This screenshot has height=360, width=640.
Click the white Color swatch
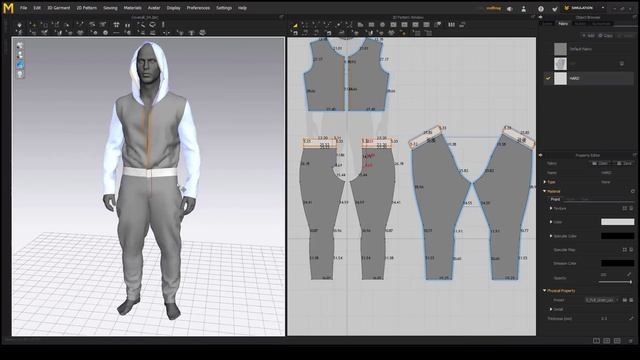click(x=617, y=222)
